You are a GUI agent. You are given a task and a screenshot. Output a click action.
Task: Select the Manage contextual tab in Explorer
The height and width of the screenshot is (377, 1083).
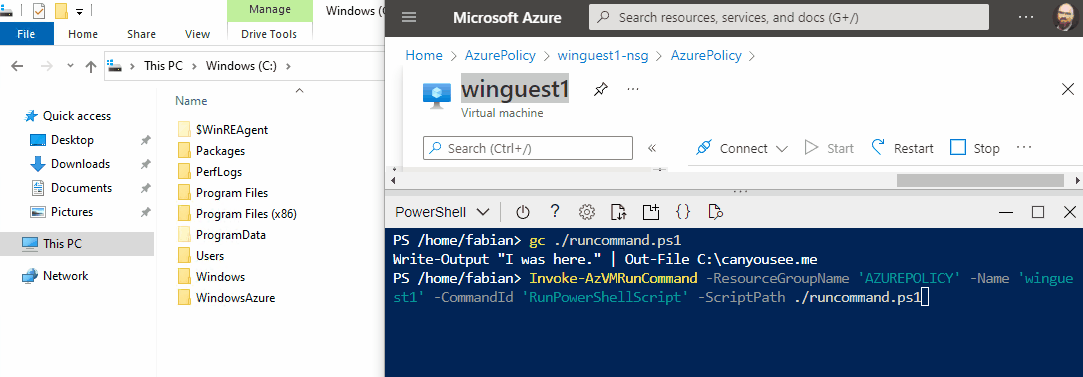(269, 11)
